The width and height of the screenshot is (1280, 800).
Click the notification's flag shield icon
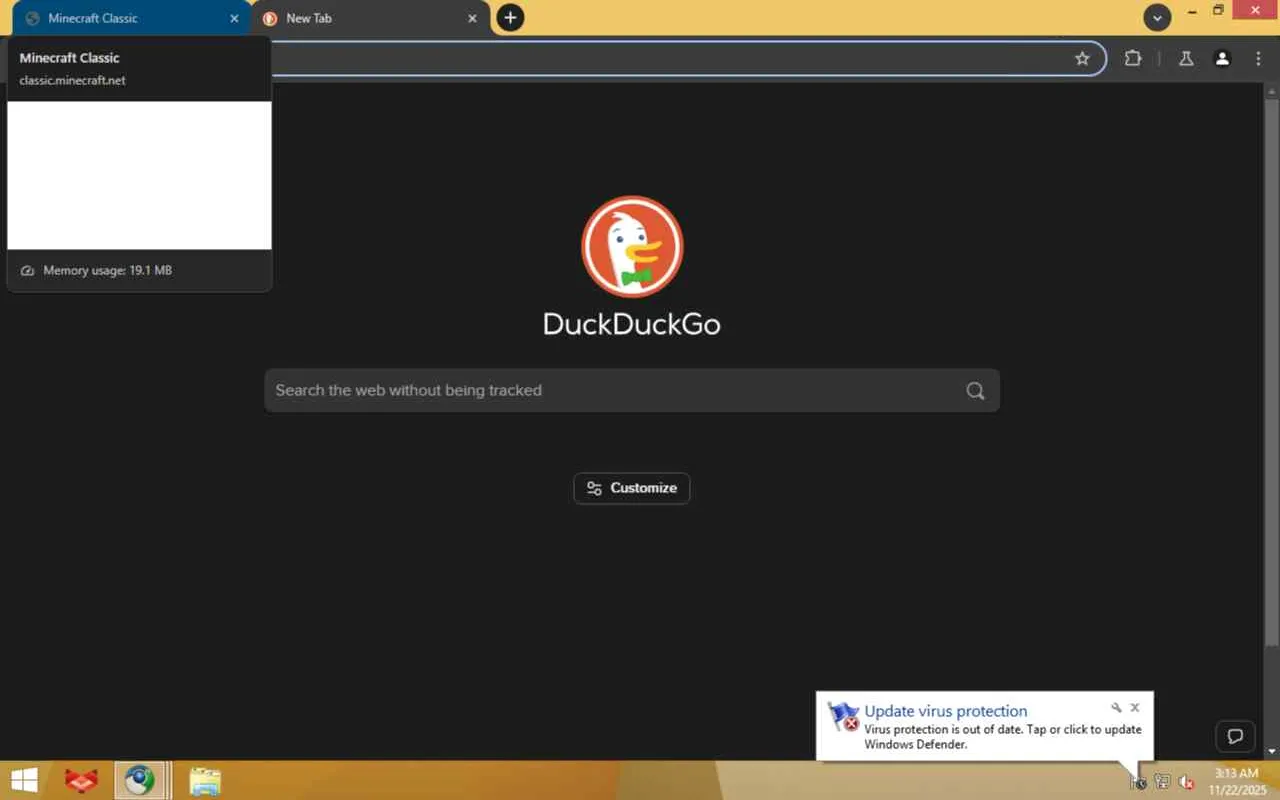pyautogui.click(x=844, y=716)
